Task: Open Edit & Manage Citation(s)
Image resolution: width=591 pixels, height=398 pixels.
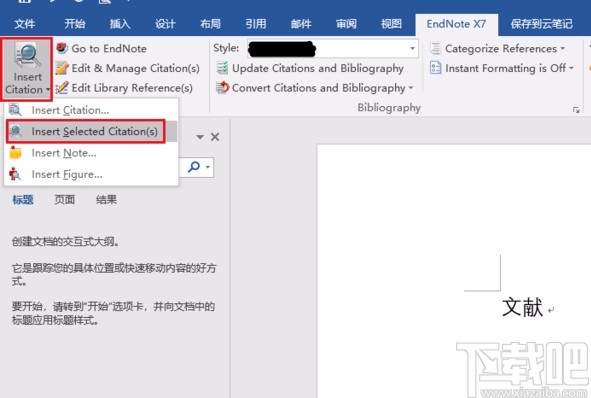Action: (127, 68)
